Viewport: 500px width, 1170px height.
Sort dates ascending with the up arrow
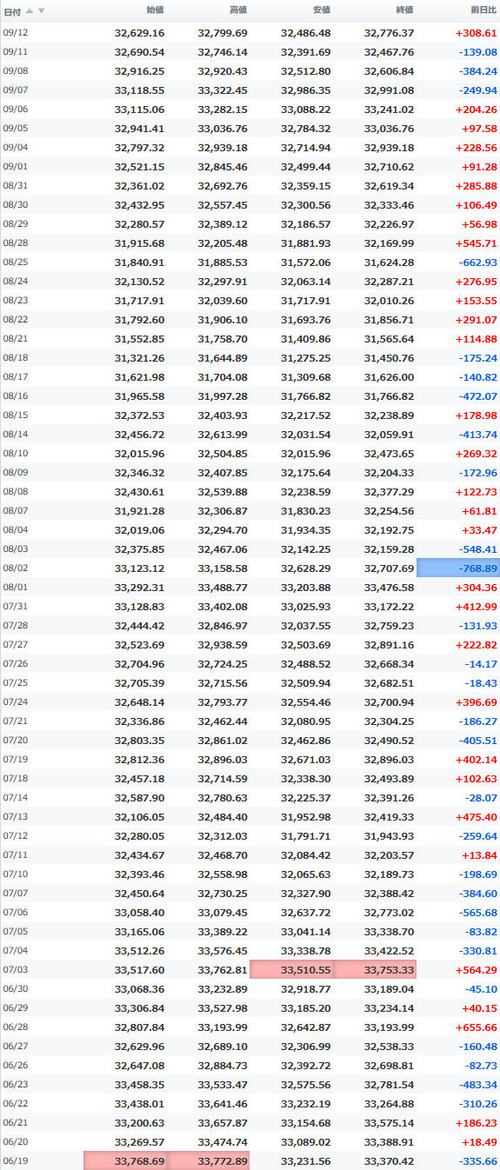pos(30,10)
